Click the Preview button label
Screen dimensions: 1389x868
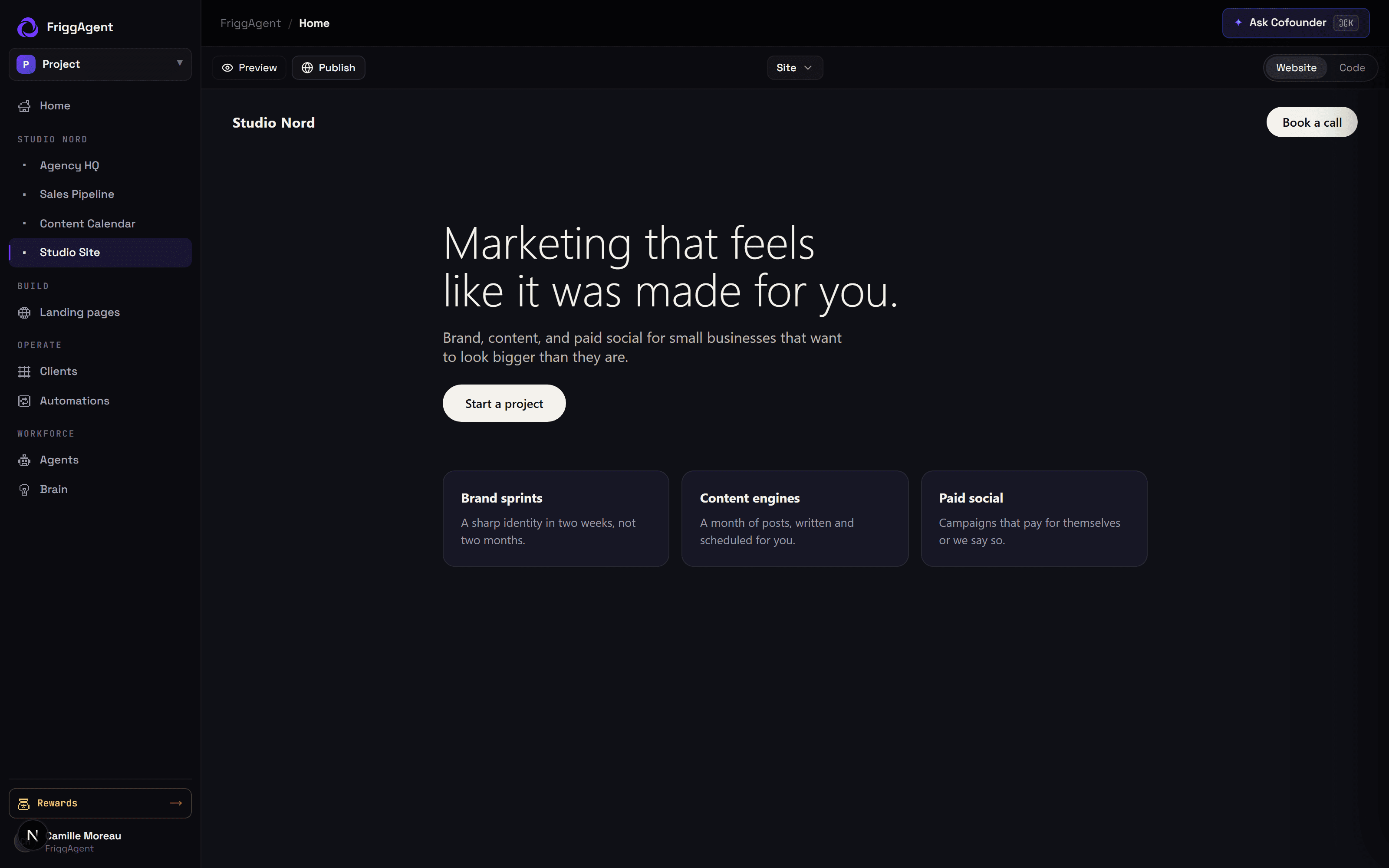pos(258,68)
